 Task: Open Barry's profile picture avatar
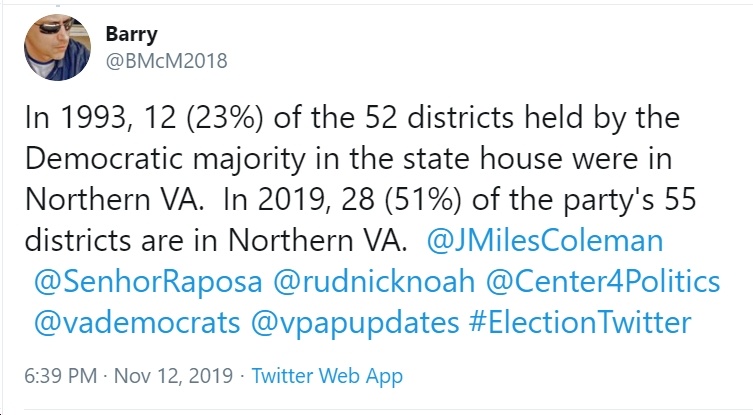click(x=57, y=47)
